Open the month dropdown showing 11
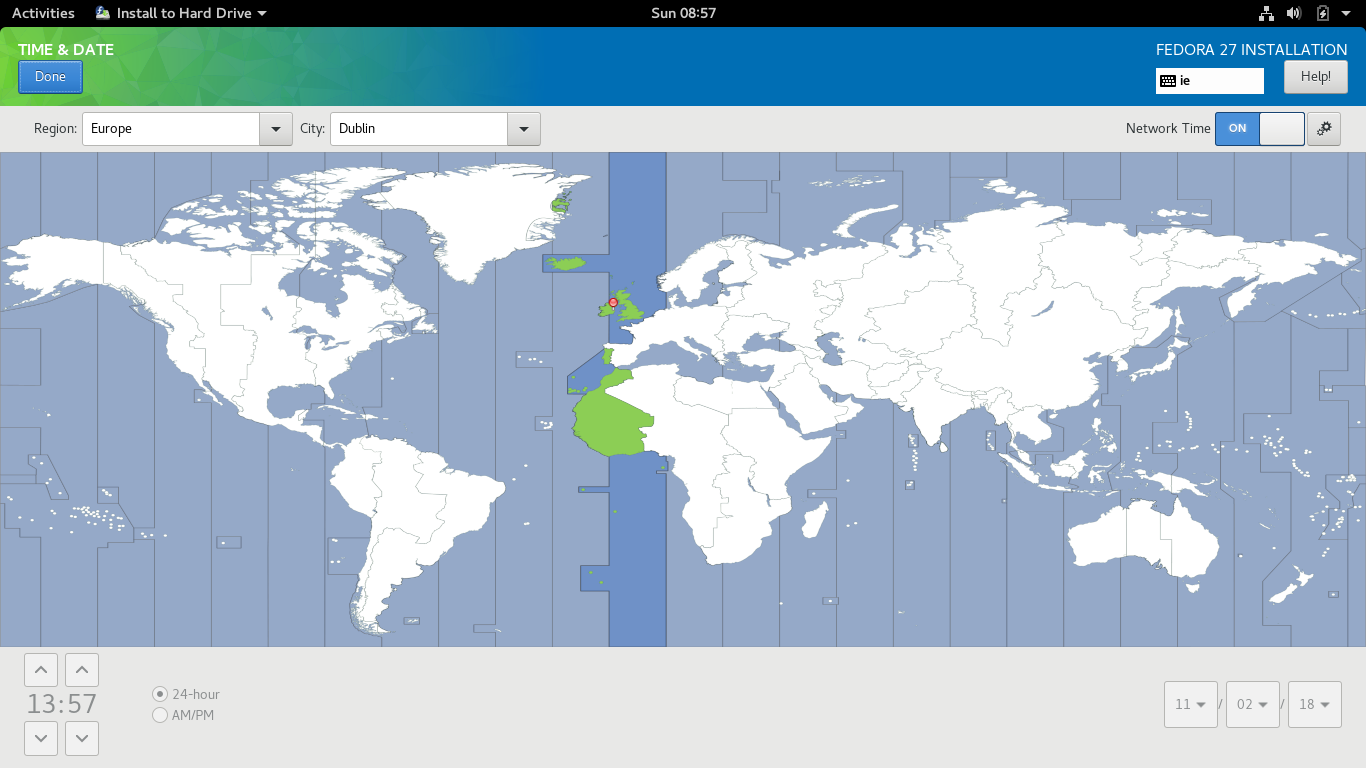1366x768 pixels. tap(1191, 704)
